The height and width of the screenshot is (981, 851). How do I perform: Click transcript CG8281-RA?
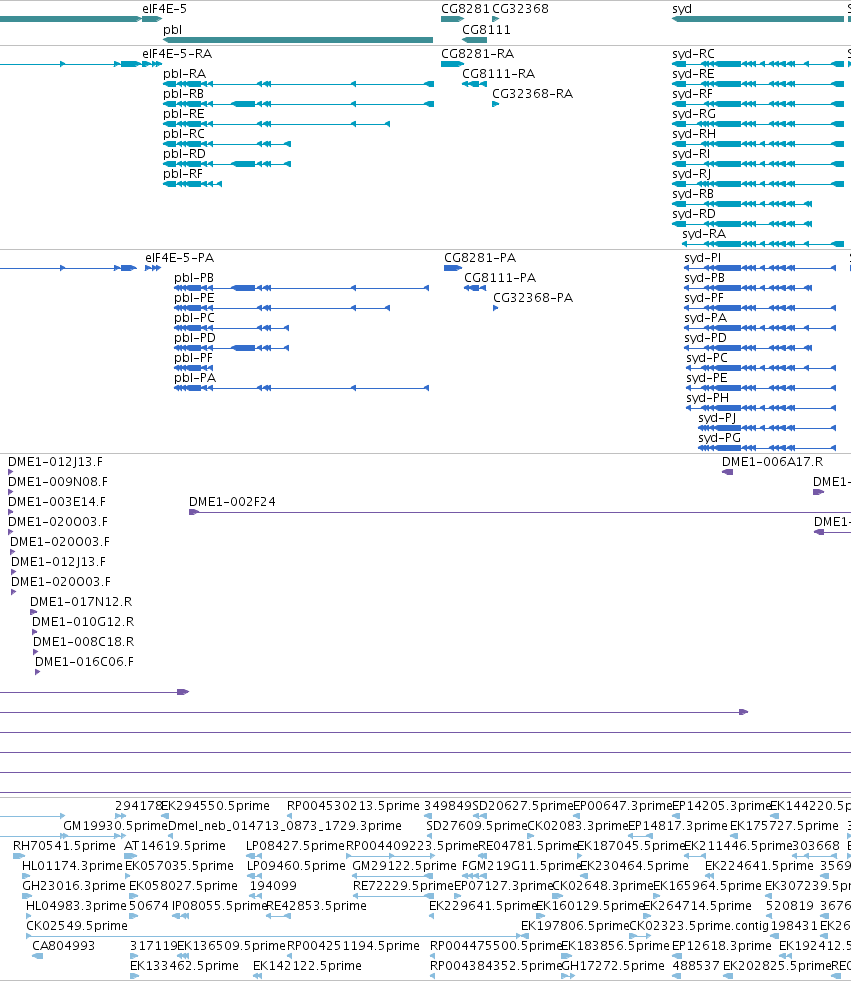[x=452, y=64]
